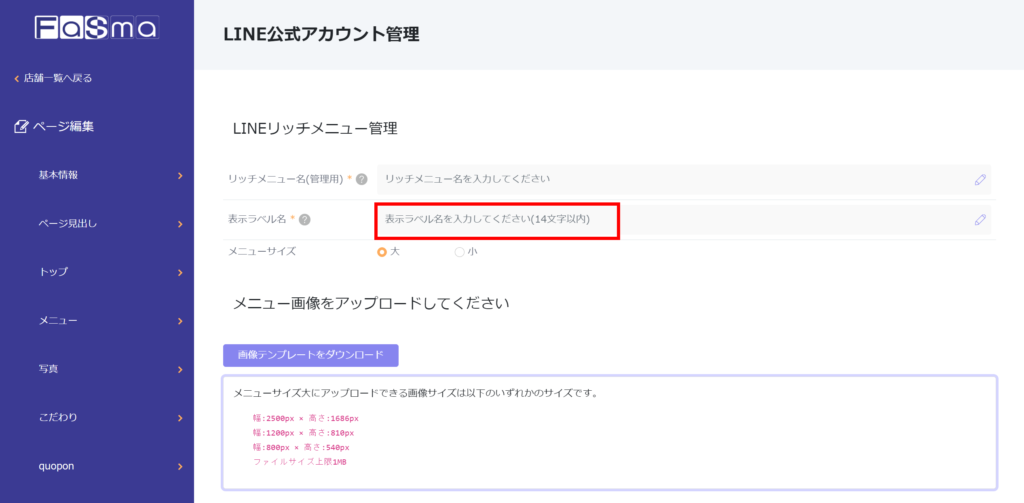The width and height of the screenshot is (1024, 503).
Task: Click メニューサイズ label
Action: (x=262, y=251)
